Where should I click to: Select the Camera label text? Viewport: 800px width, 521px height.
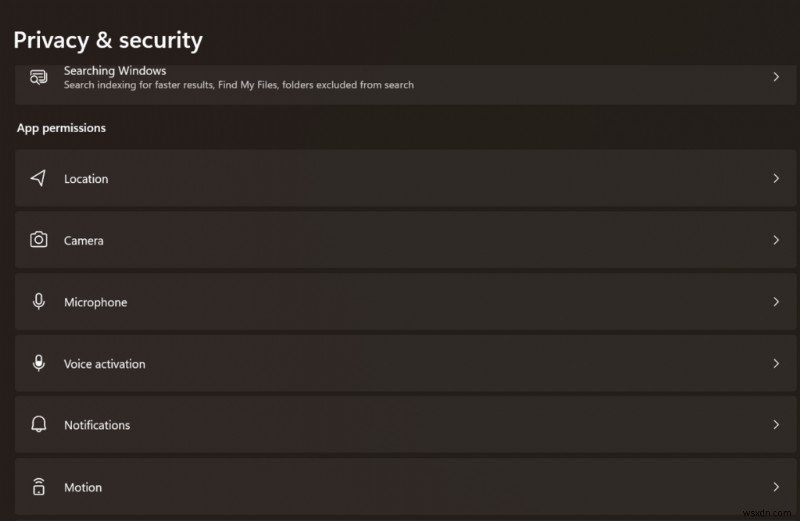[84, 241]
